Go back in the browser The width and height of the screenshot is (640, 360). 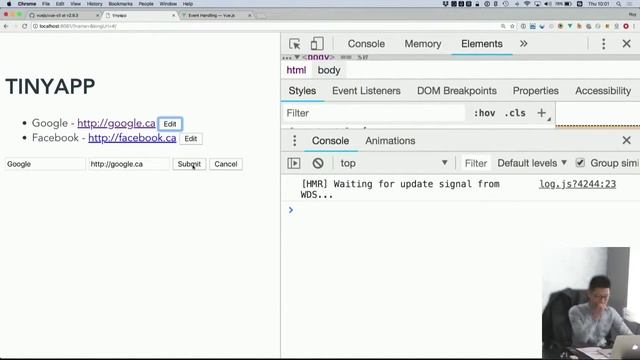coord(6,26)
